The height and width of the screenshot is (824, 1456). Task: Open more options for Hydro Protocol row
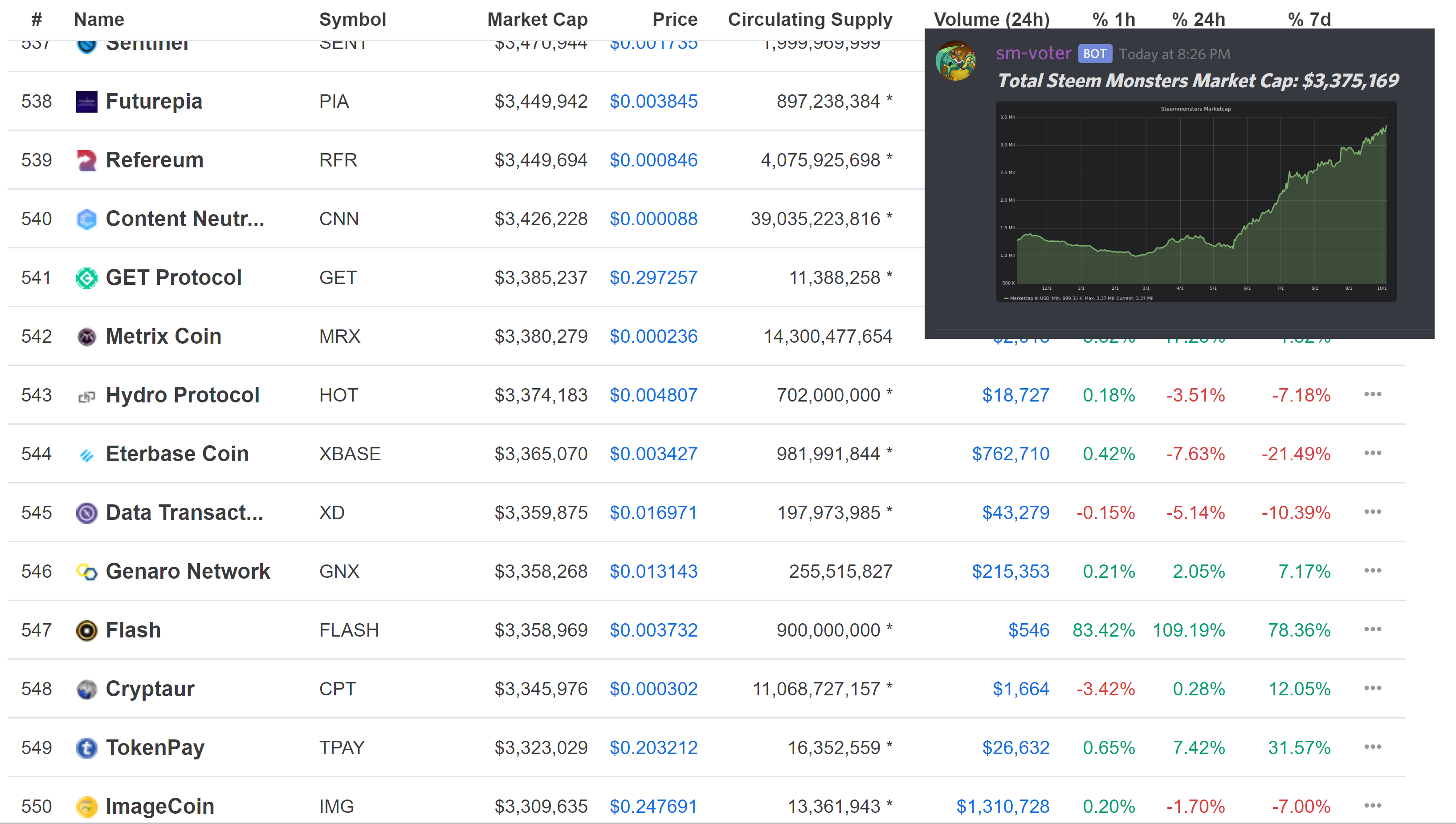[1373, 394]
